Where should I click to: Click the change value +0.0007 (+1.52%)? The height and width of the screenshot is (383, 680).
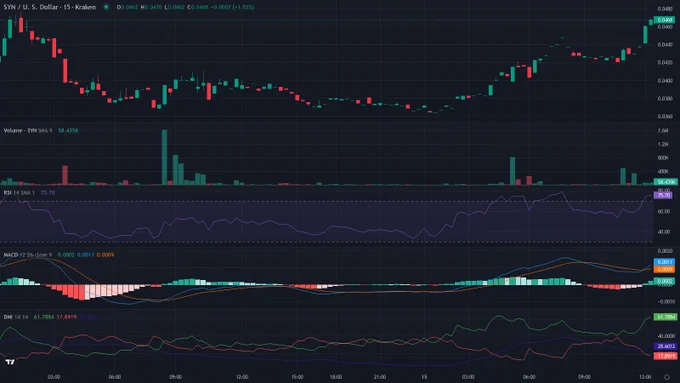pyautogui.click(x=232, y=7)
